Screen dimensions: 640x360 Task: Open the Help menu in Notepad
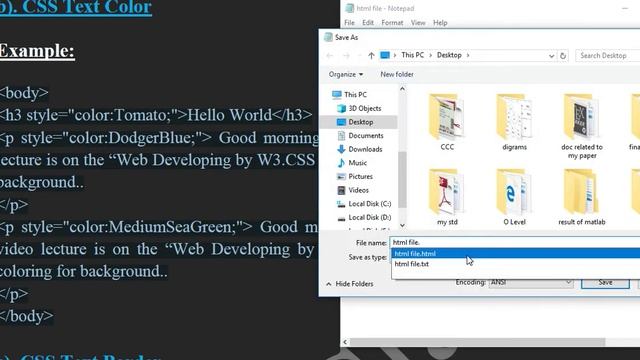pos(440,23)
